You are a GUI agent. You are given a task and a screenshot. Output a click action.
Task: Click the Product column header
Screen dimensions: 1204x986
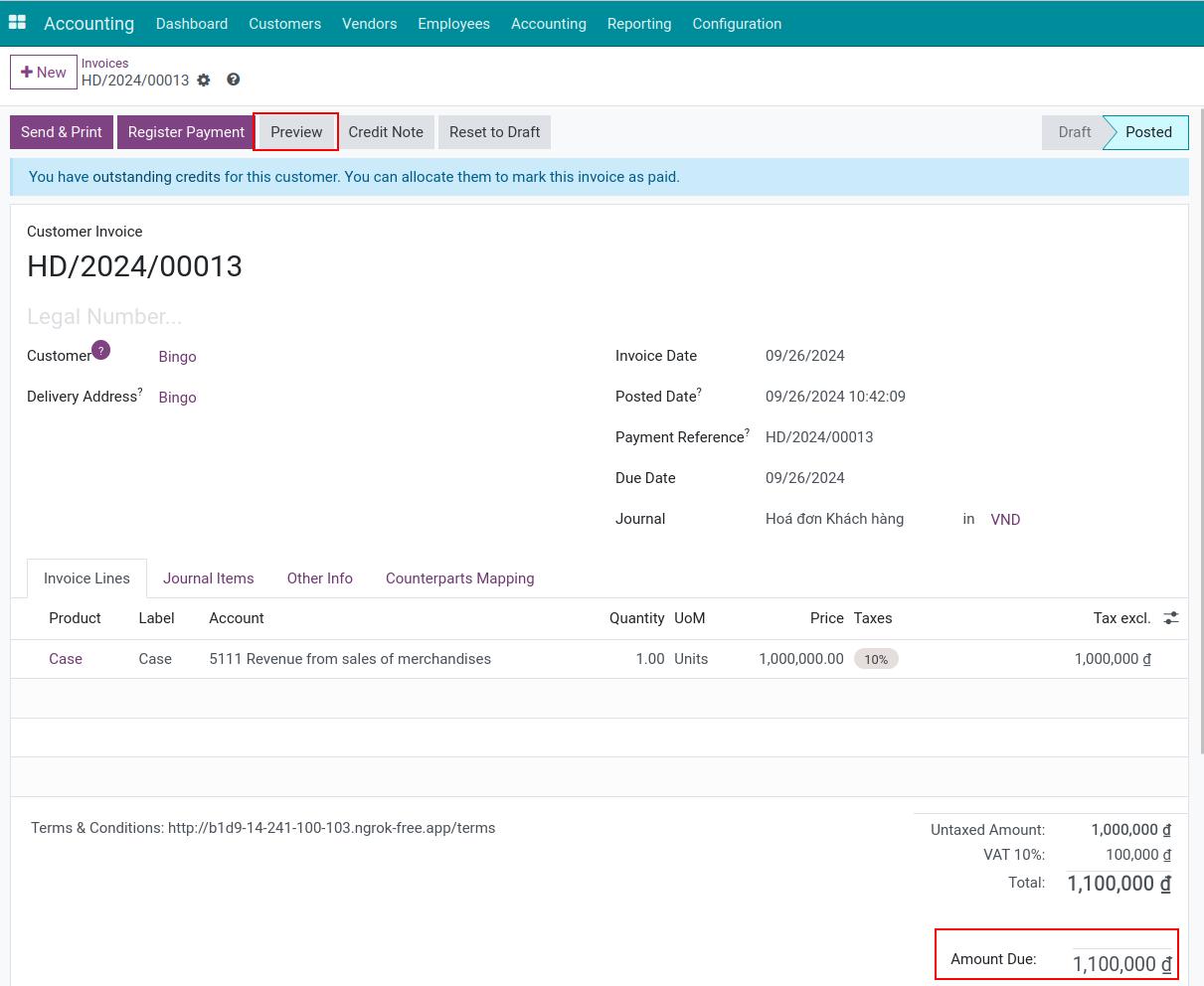tap(75, 618)
